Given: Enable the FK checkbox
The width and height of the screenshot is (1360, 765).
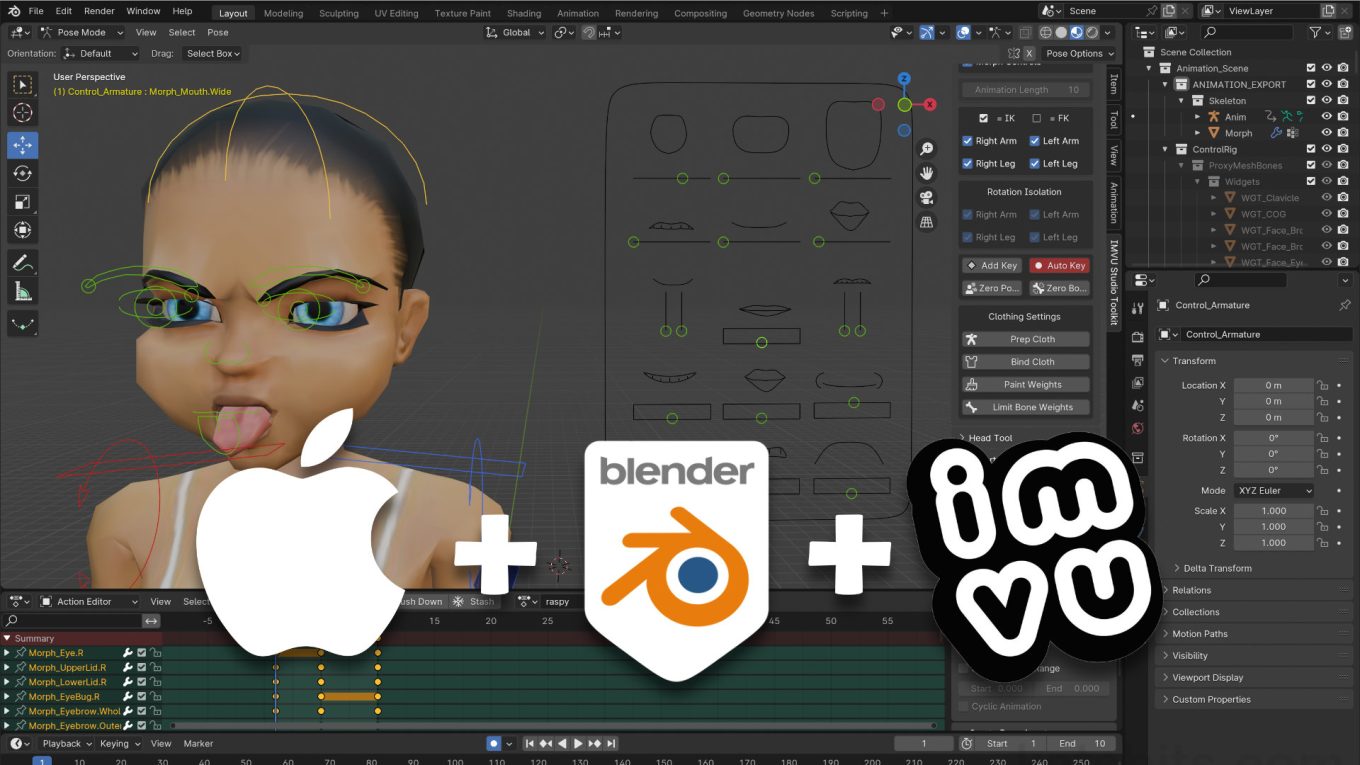Looking at the screenshot, I should (x=1036, y=118).
